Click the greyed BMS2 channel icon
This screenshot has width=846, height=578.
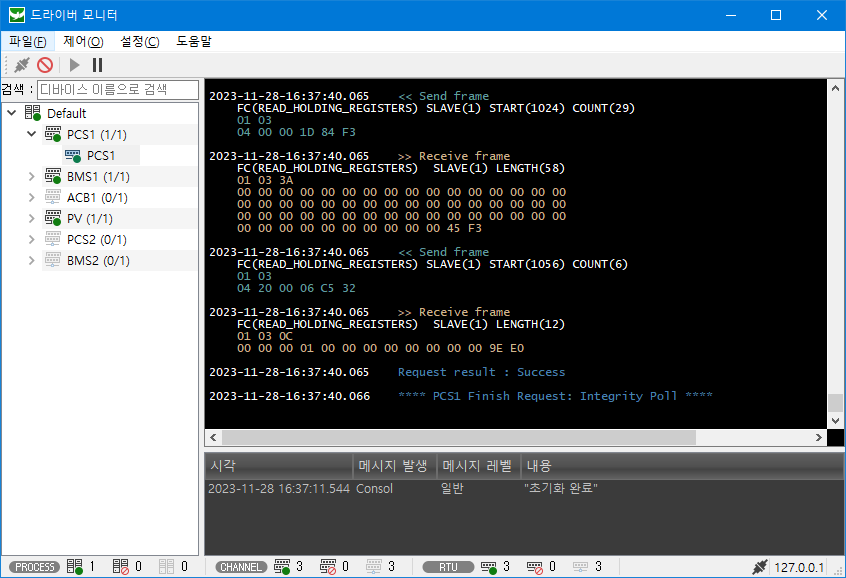coord(53,260)
